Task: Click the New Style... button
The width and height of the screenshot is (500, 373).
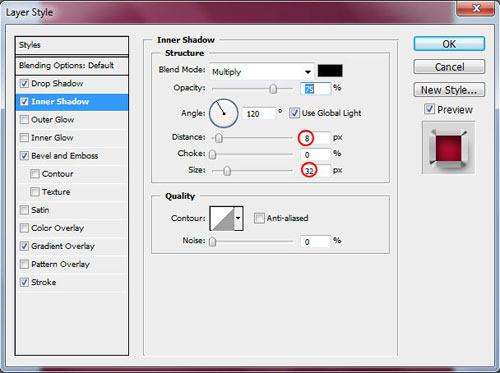Action: point(449,90)
